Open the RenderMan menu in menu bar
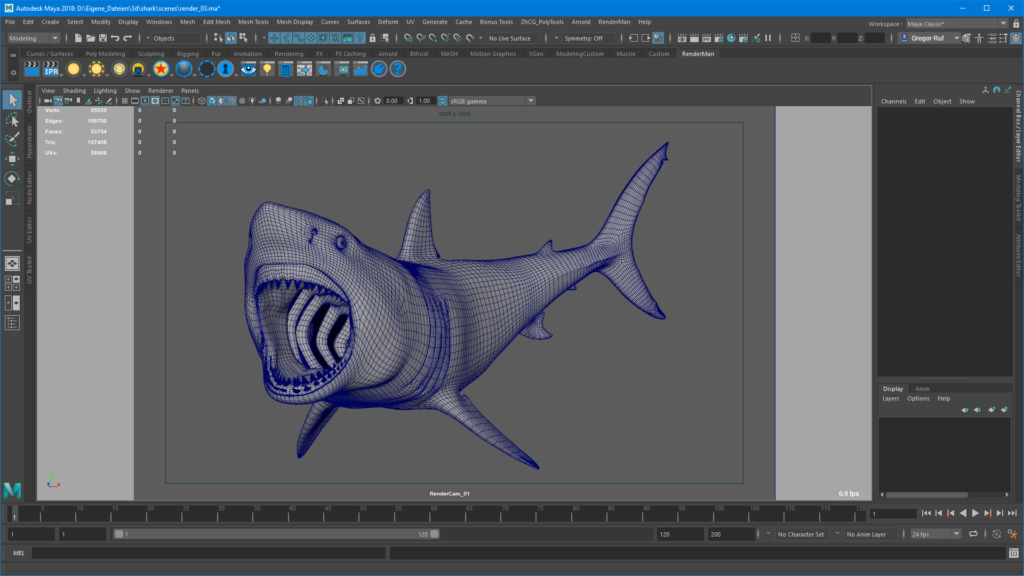 pos(614,22)
